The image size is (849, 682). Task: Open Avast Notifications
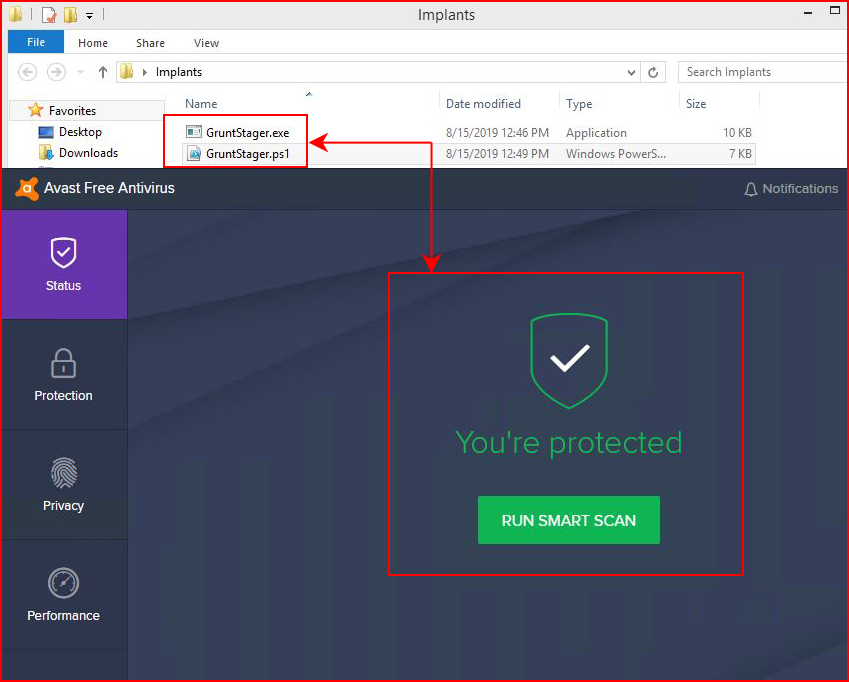pos(791,189)
